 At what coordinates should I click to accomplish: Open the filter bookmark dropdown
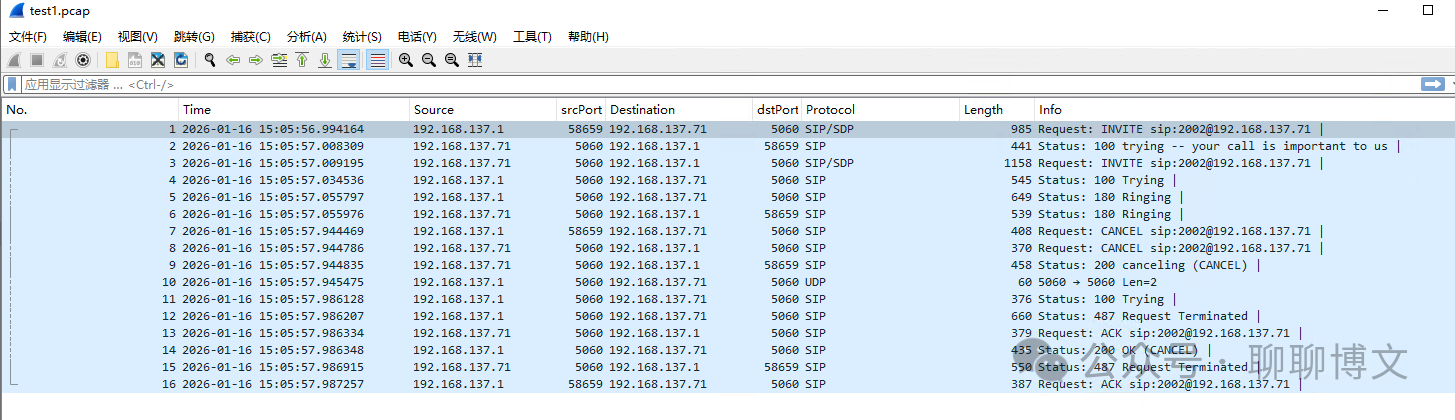click(x=13, y=85)
